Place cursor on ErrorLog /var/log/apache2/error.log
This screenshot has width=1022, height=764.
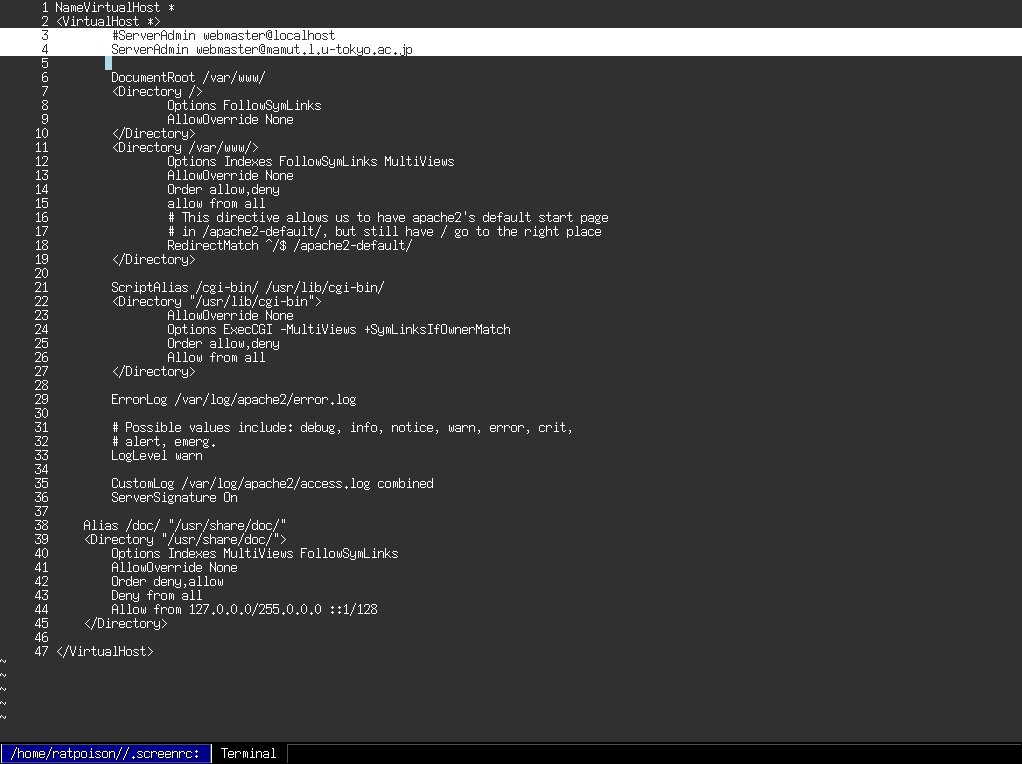click(233, 399)
